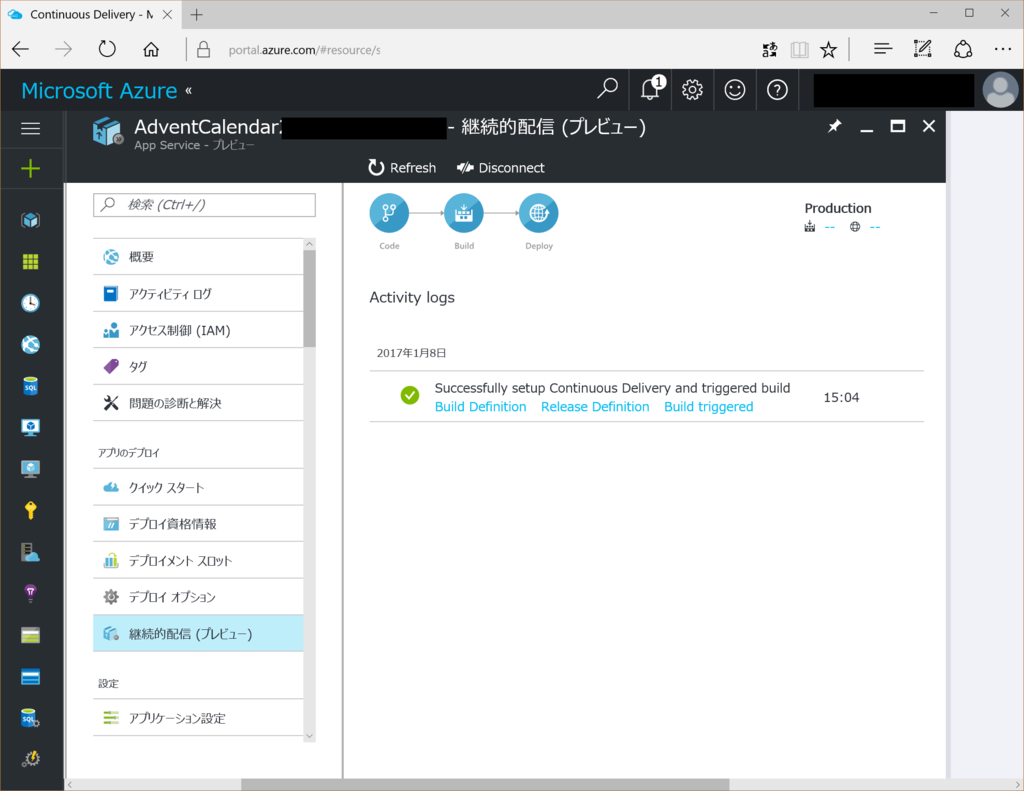Viewport: 1024px width, 791px height.
Task: Open a new browser tab
Action: (x=197, y=14)
